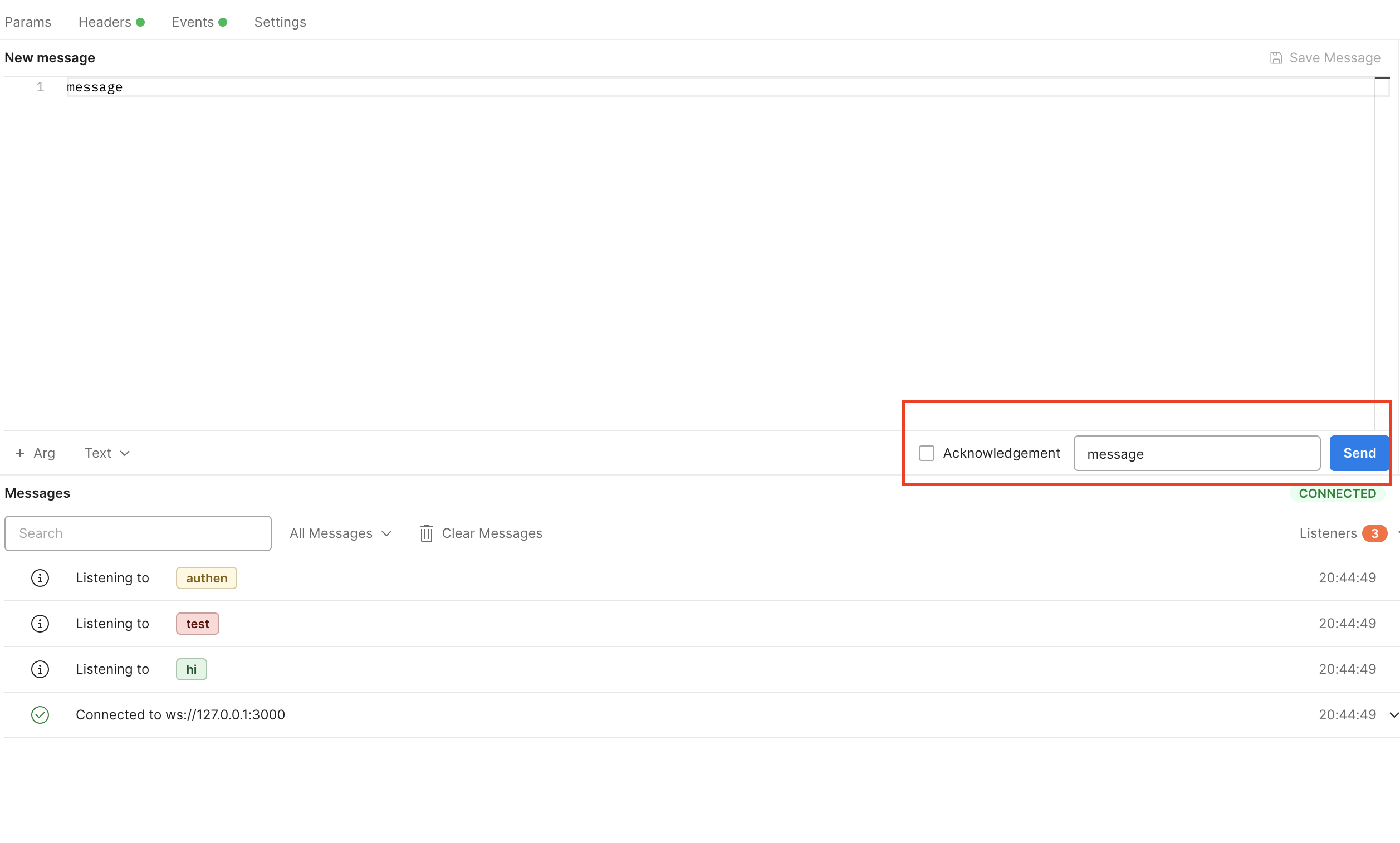1400x843 pixels.
Task: Open the Text format dropdown
Action: point(107,453)
